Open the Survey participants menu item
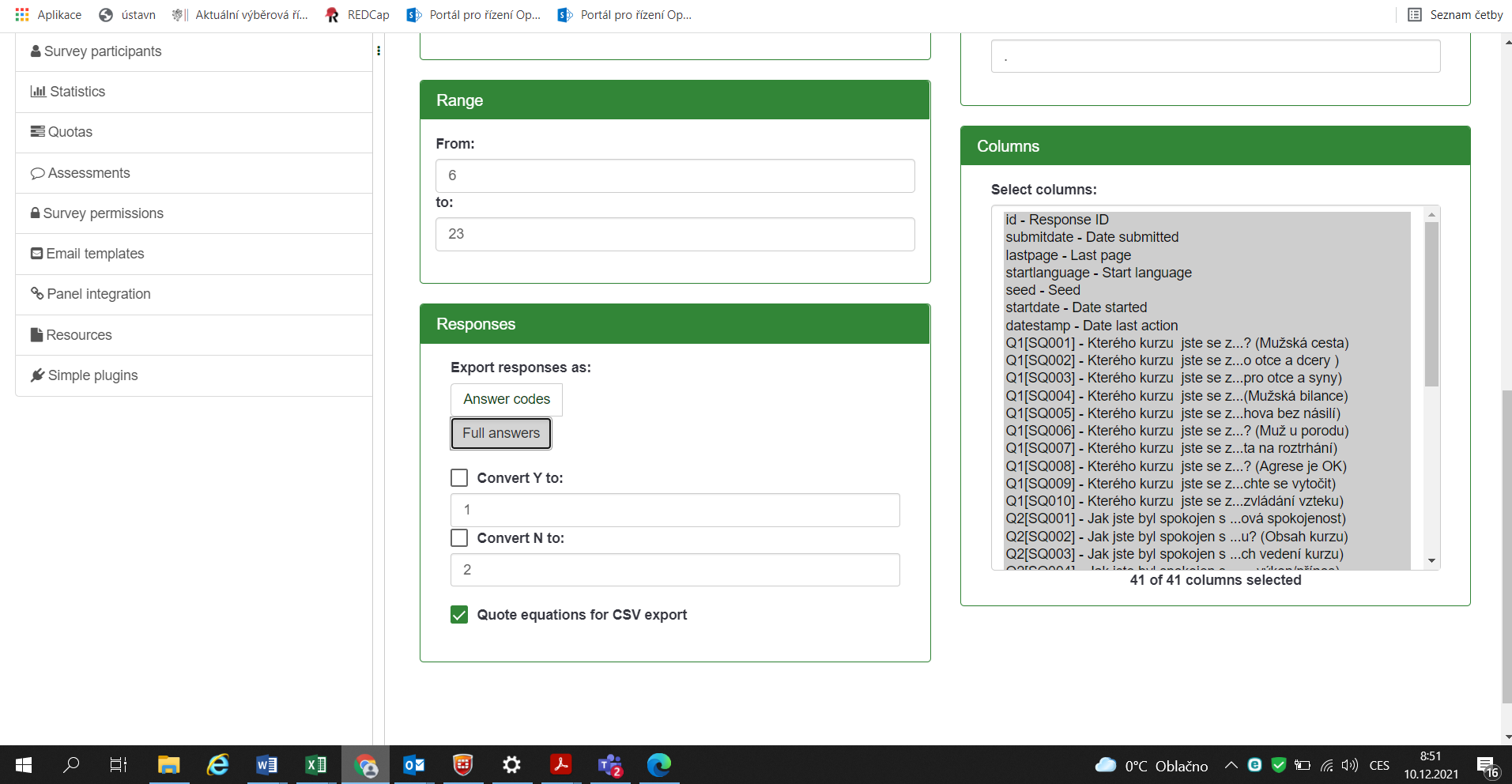 tap(103, 51)
